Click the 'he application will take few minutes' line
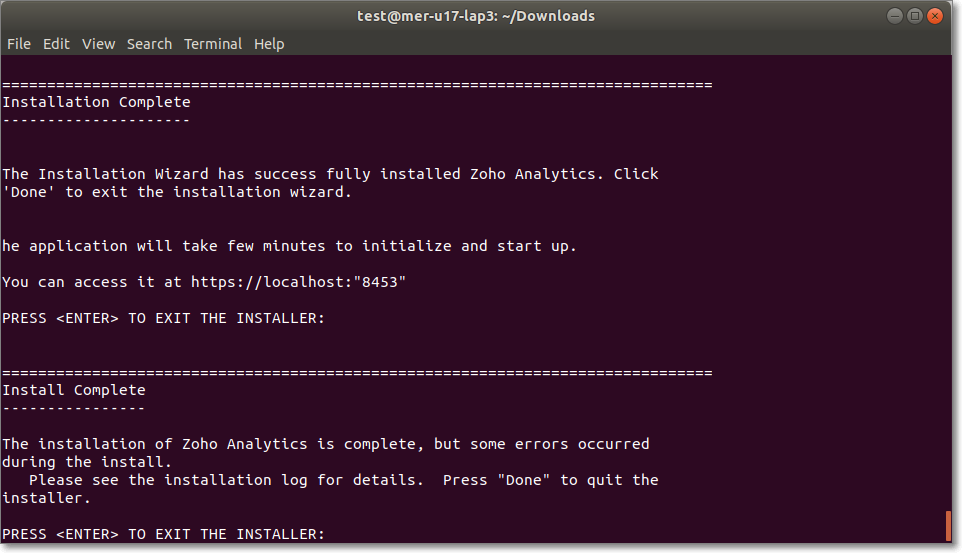962x553 pixels. click(x=290, y=246)
